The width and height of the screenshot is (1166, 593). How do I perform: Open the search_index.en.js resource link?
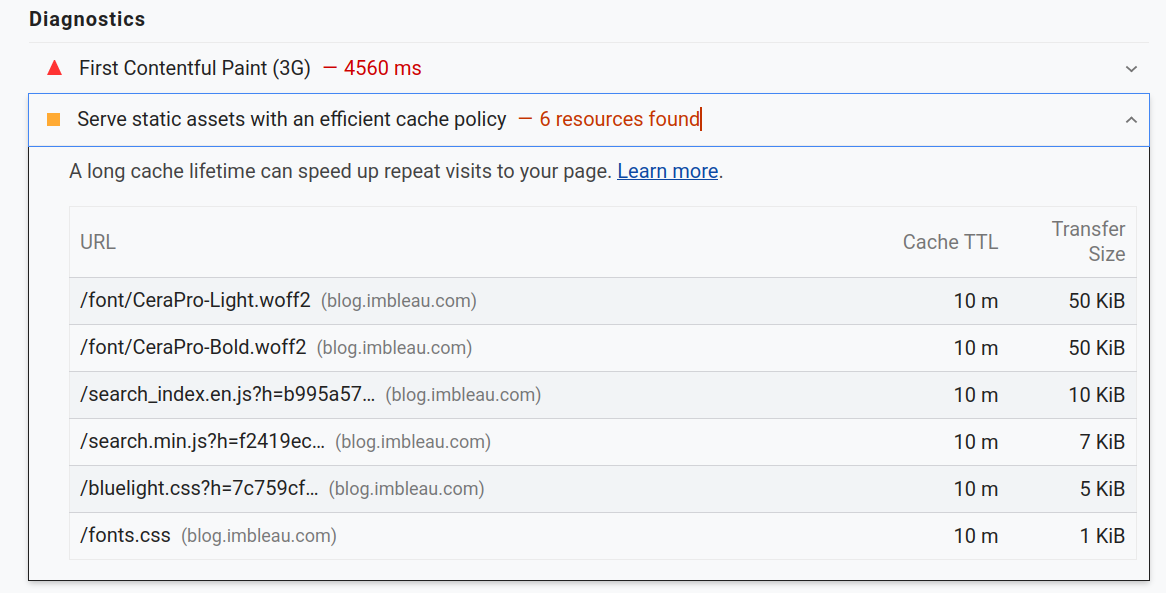coord(227,395)
